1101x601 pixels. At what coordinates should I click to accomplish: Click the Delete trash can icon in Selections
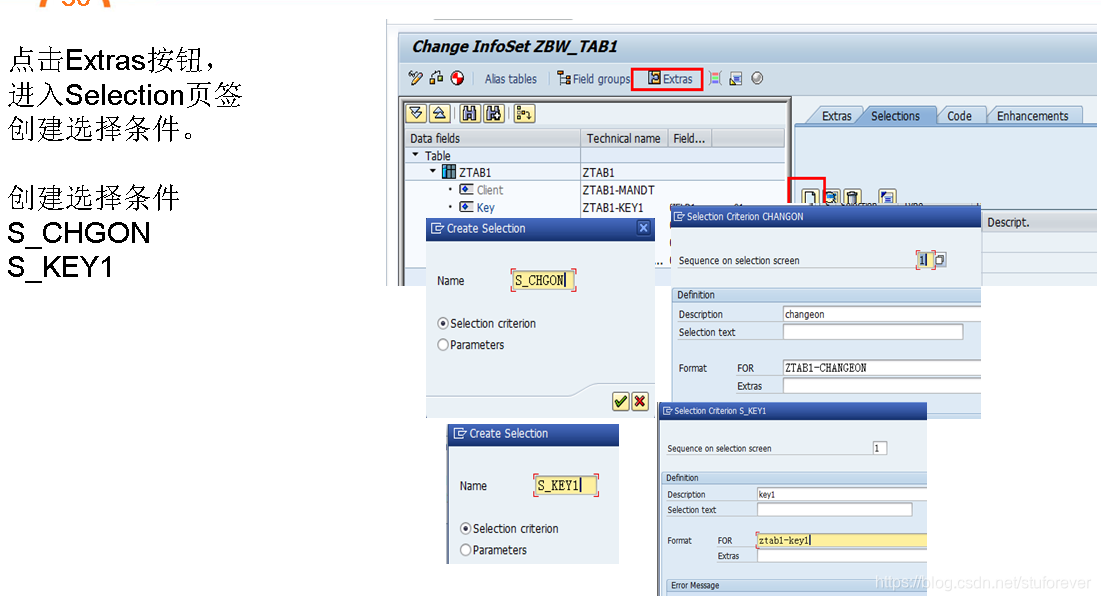852,197
